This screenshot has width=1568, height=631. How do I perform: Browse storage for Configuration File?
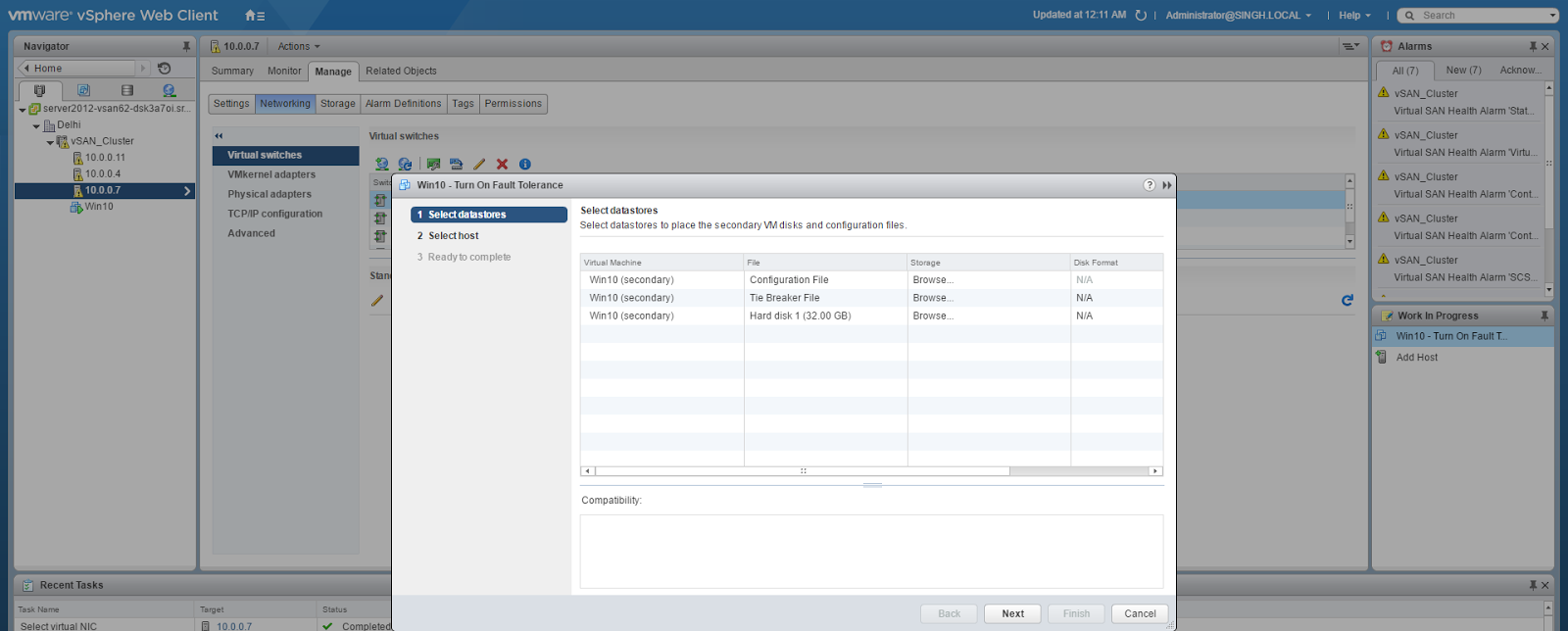[932, 280]
